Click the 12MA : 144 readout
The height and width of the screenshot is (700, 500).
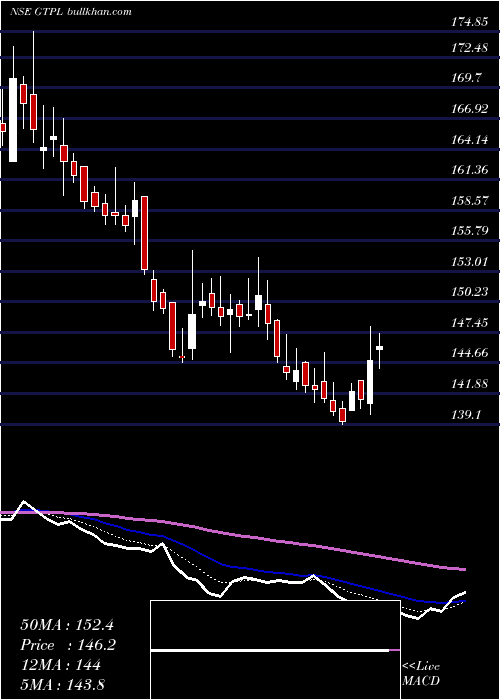tap(60, 665)
